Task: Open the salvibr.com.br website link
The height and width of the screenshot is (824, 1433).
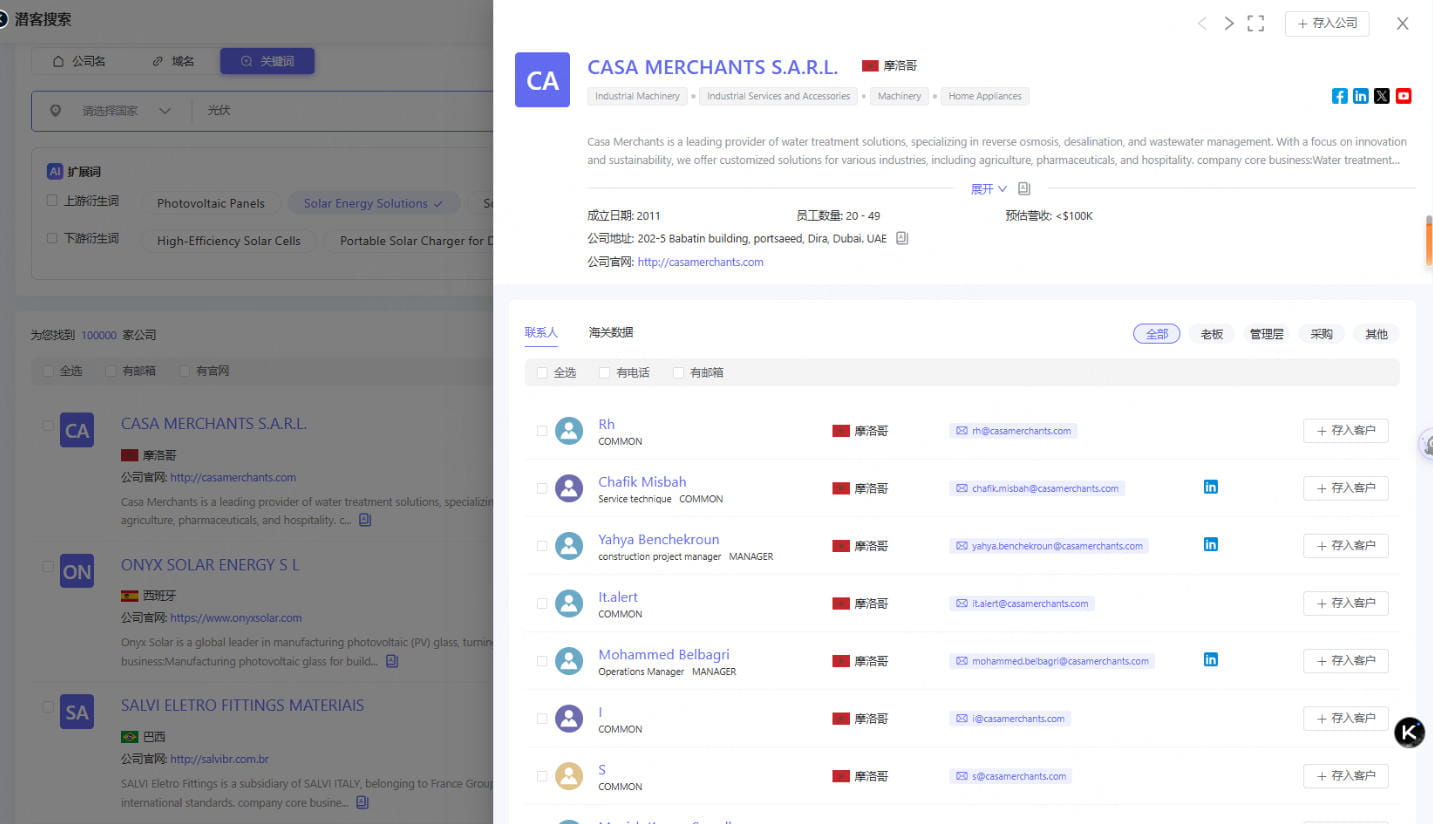Action: pyautogui.click(x=219, y=759)
